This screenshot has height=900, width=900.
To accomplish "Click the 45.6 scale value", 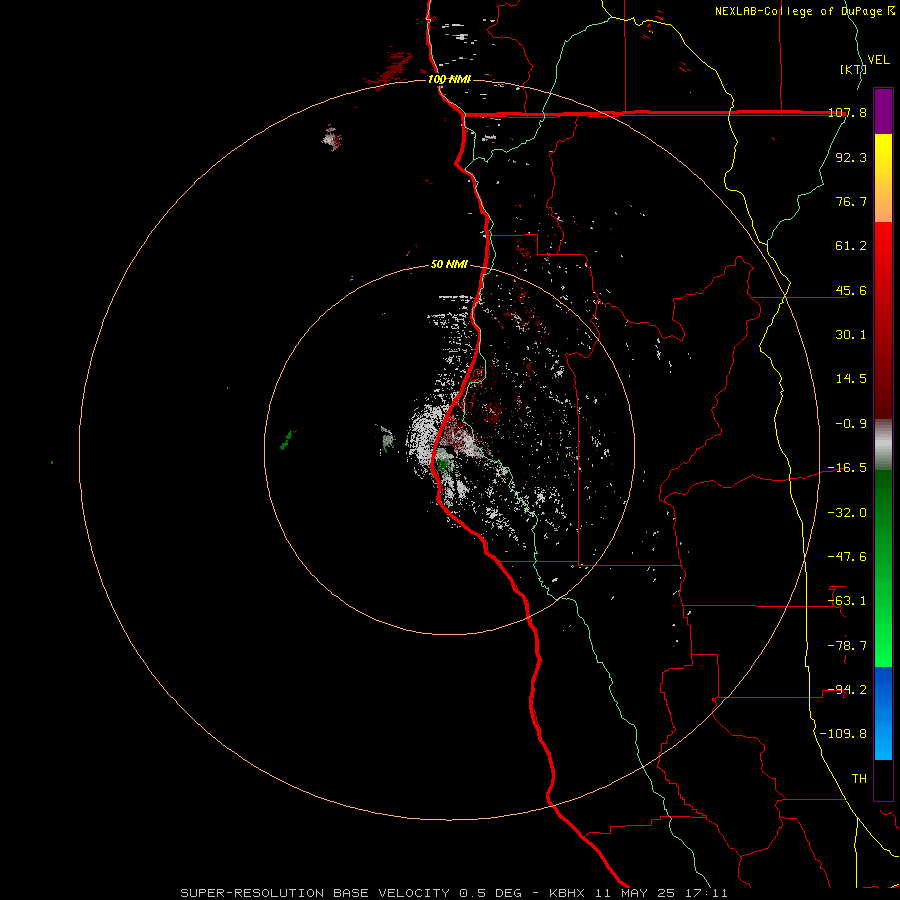I will 851,290.
